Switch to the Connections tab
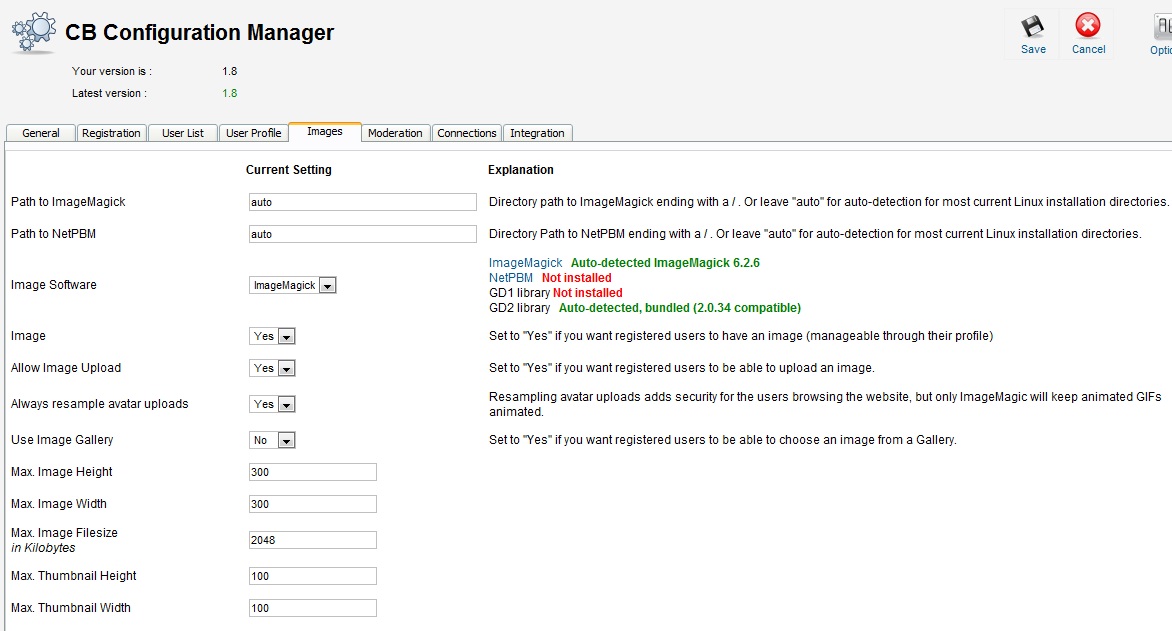This screenshot has height=631, width=1172. 466,133
